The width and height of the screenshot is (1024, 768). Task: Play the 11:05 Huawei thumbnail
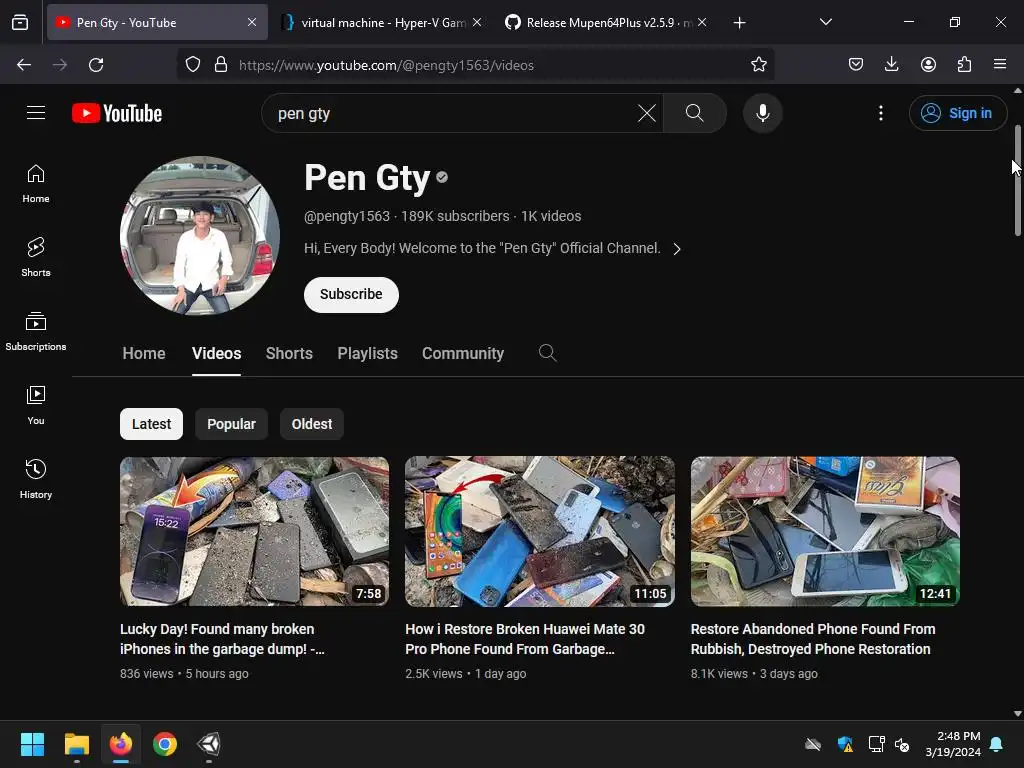point(539,531)
